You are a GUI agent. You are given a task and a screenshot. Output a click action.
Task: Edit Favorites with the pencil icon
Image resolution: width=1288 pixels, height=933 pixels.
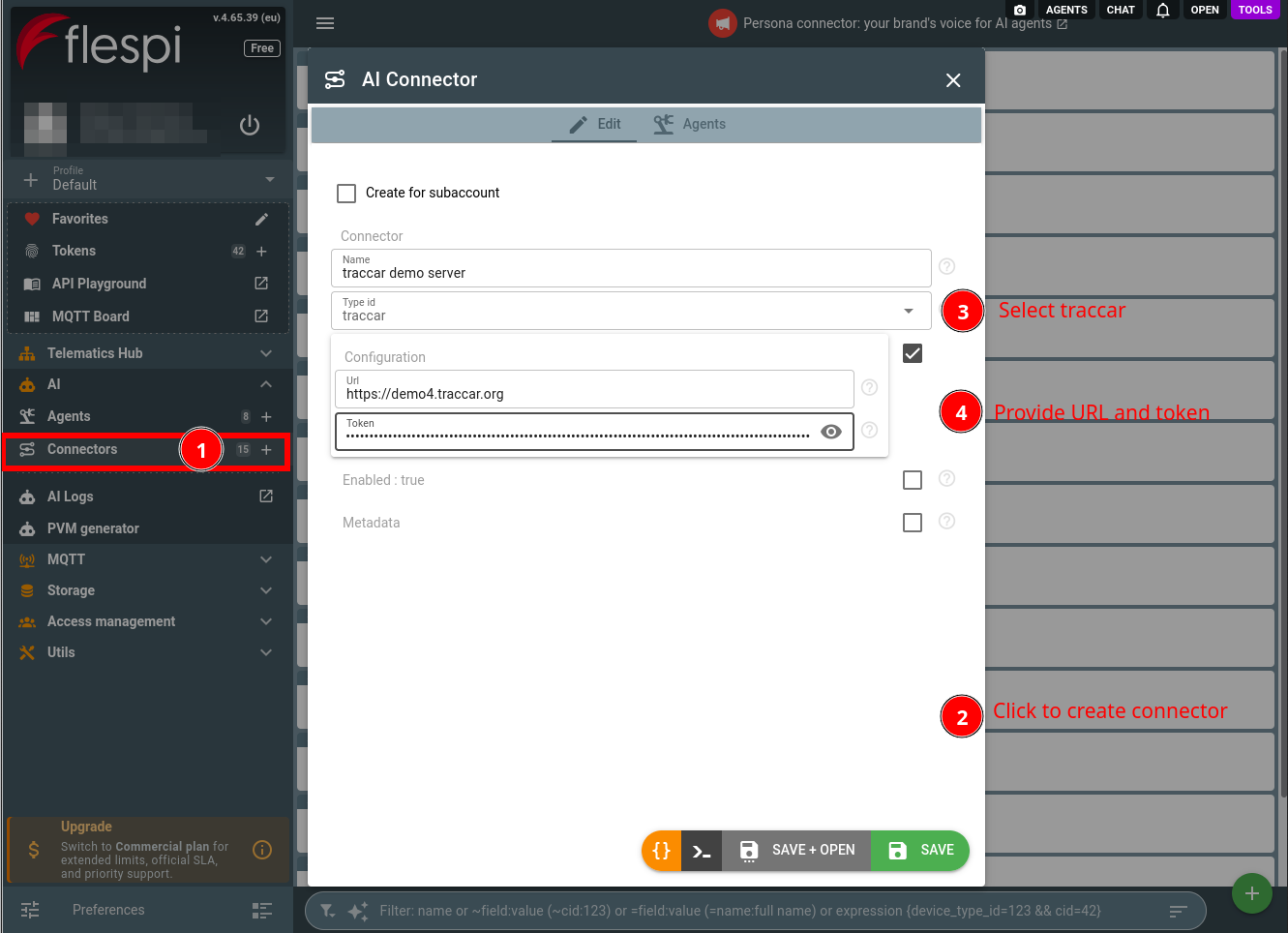click(261, 219)
